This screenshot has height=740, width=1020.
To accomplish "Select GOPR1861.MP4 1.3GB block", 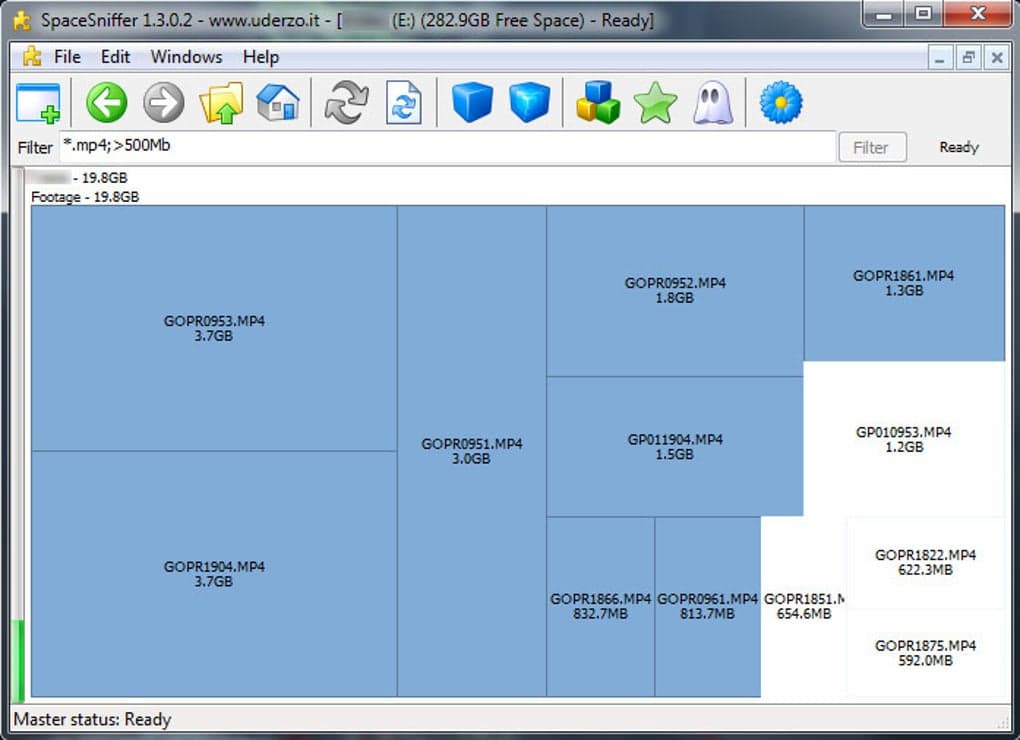I will tap(904, 283).
